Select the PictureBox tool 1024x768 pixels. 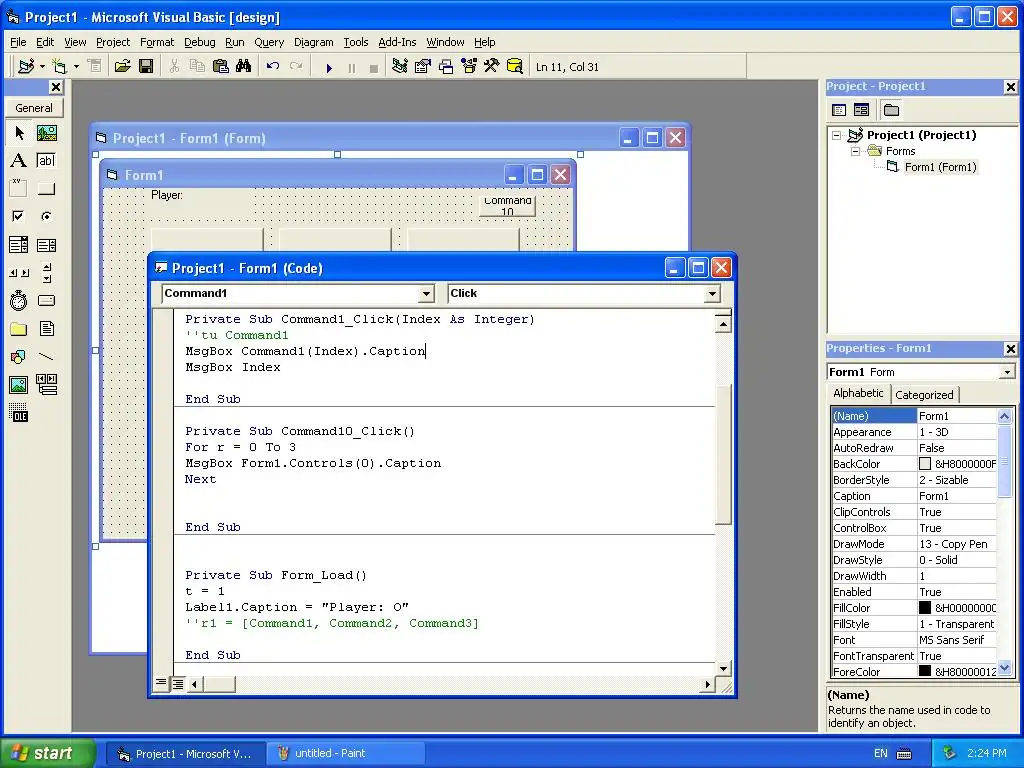pyautogui.click(x=46, y=133)
